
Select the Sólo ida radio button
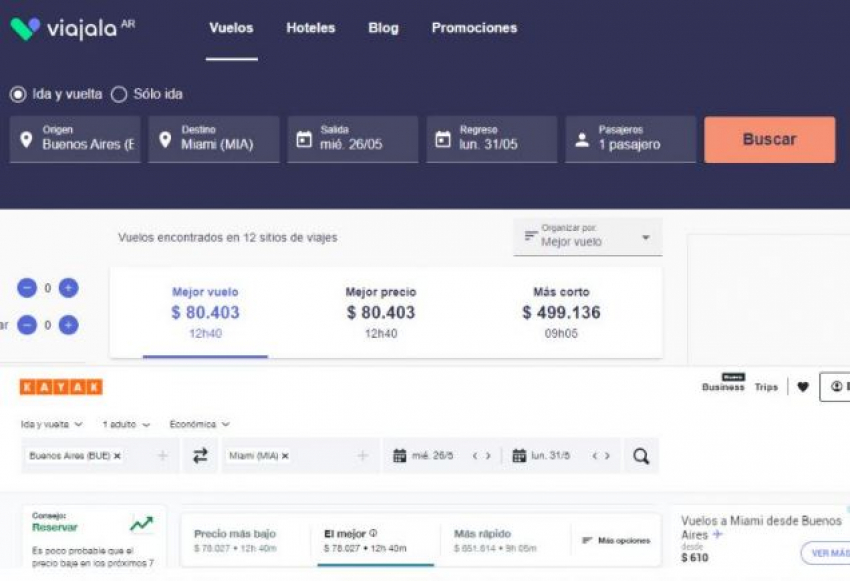point(119,94)
